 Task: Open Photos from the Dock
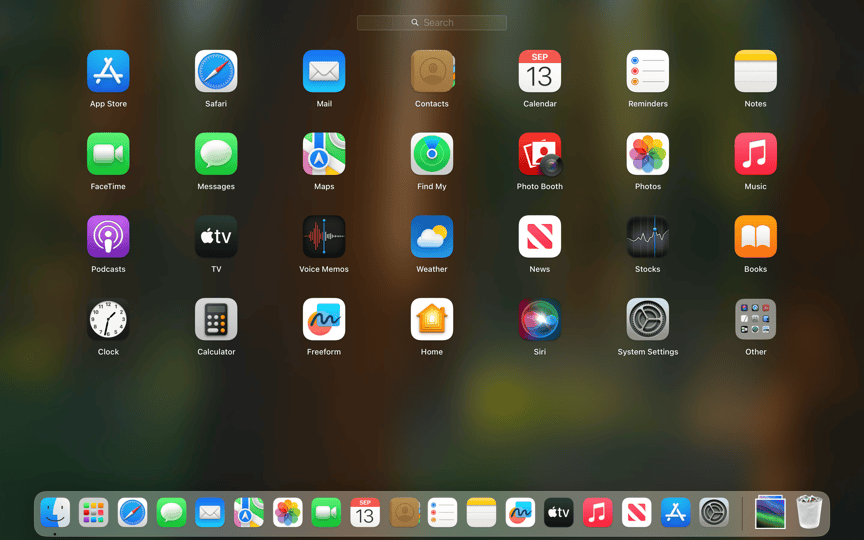[288, 512]
